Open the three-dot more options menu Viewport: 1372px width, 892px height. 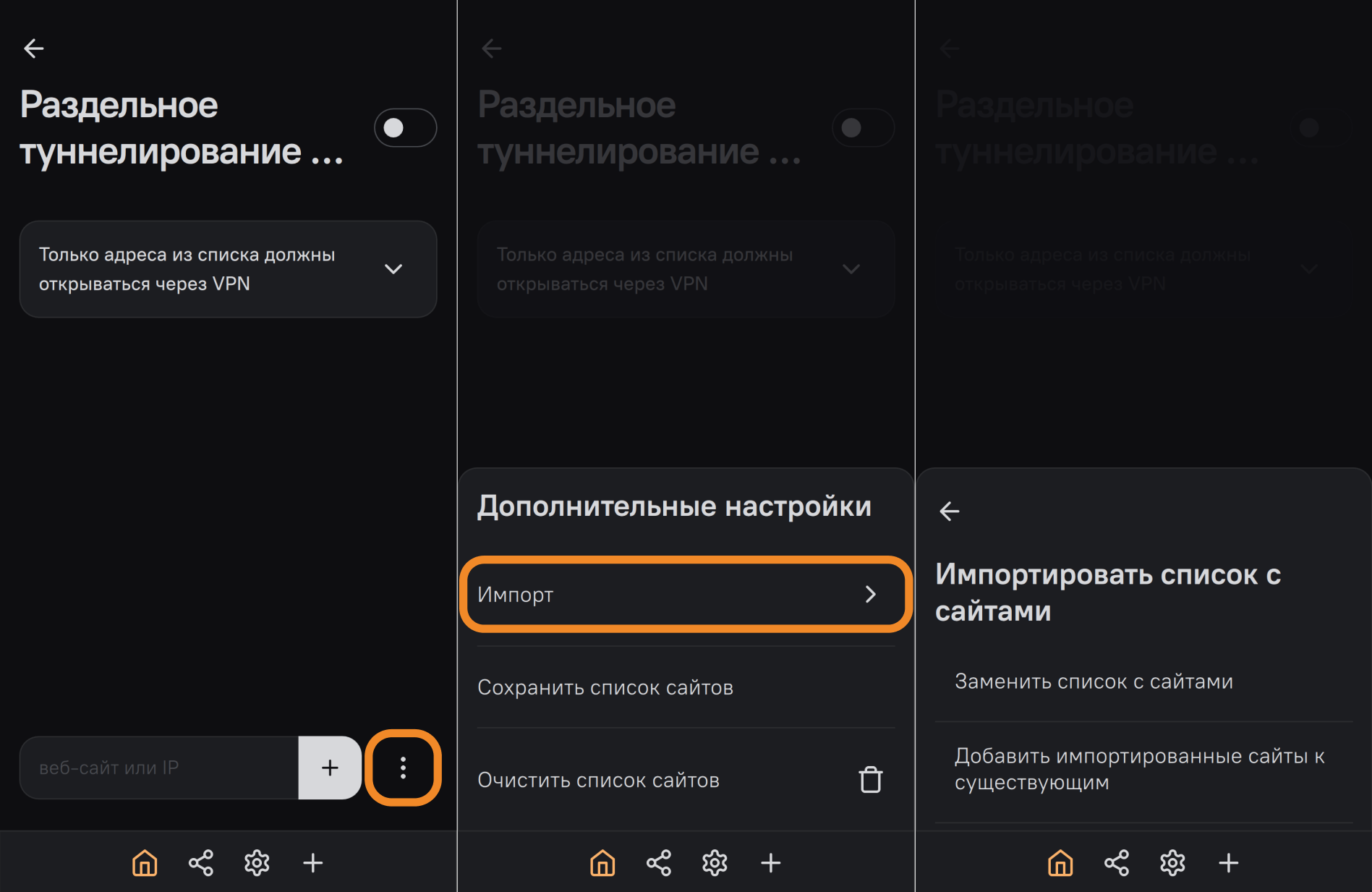403,768
